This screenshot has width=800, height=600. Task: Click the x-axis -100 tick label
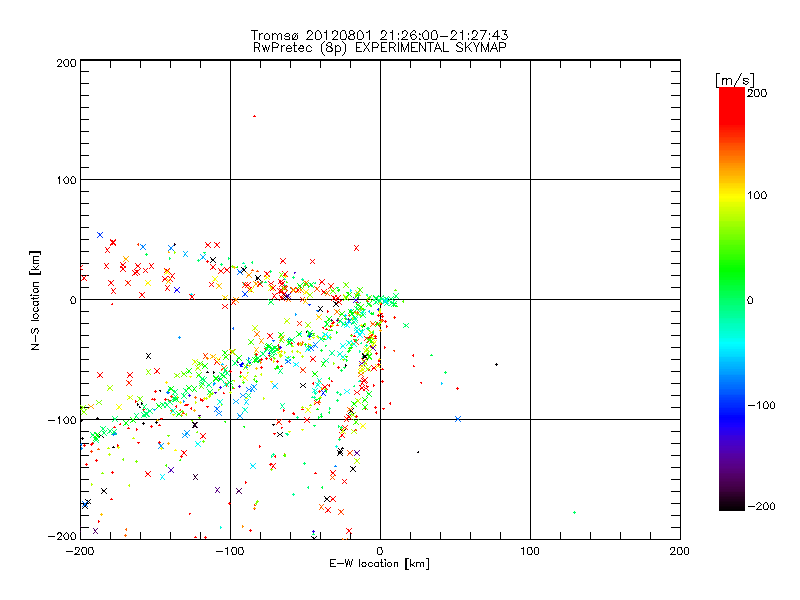pyautogui.click(x=229, y=551)
